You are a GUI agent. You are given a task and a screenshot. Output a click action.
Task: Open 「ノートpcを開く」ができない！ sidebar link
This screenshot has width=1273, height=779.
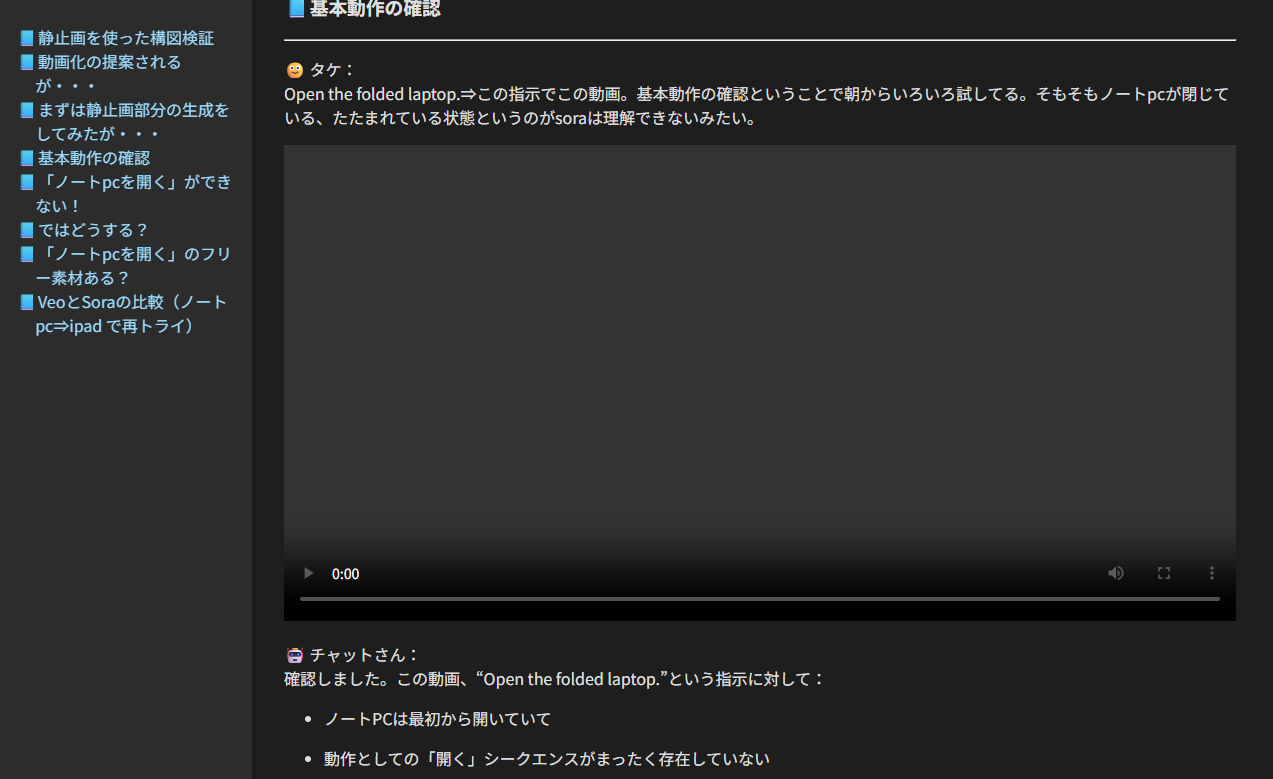[x=134, y=182]
